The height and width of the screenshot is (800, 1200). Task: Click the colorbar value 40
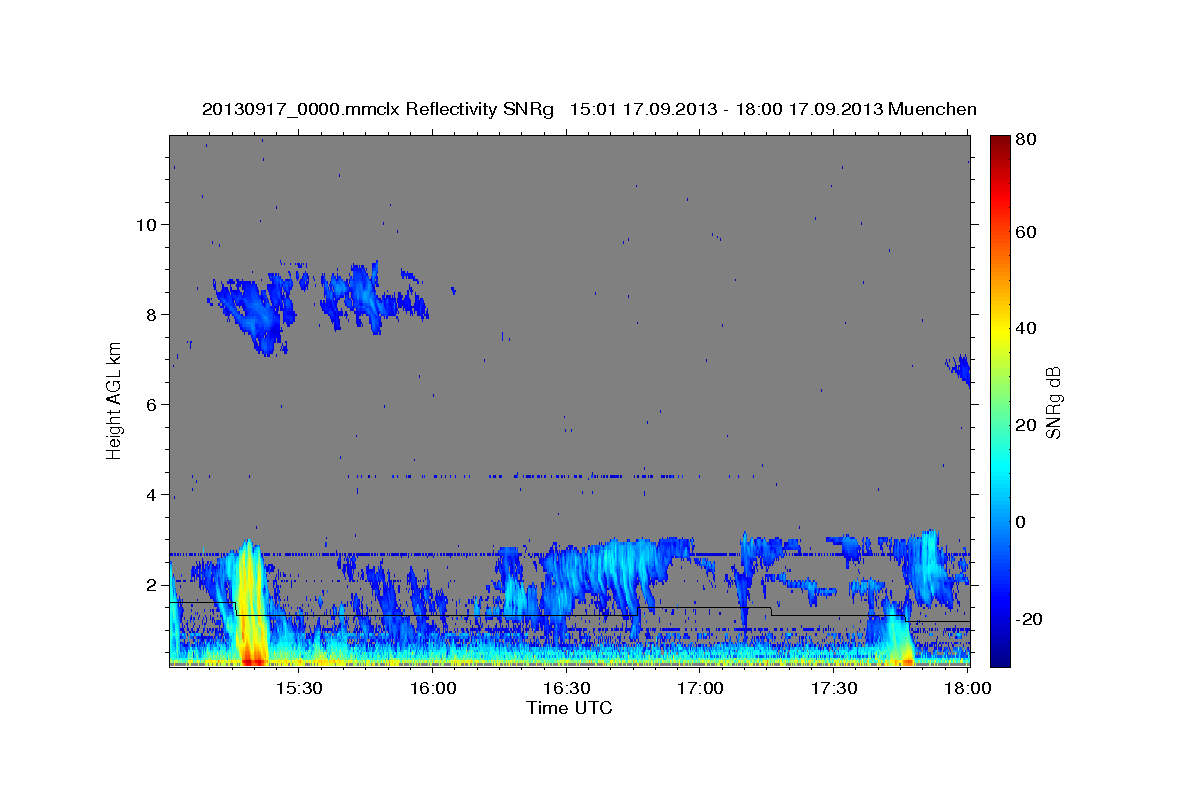click(x=1025, y=328)
